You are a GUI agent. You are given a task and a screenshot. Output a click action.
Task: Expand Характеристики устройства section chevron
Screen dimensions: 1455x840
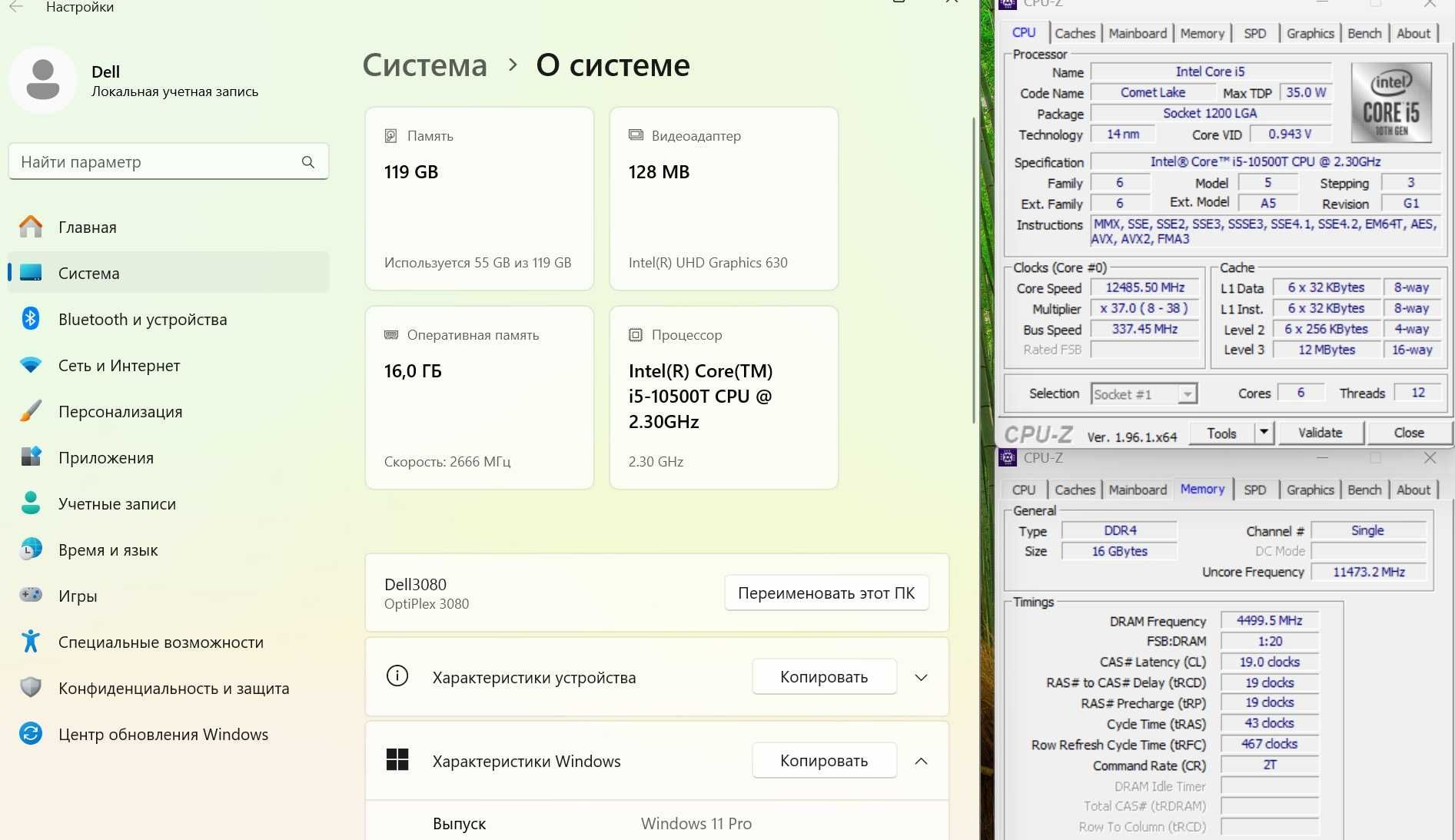click(x=921, y=677)
